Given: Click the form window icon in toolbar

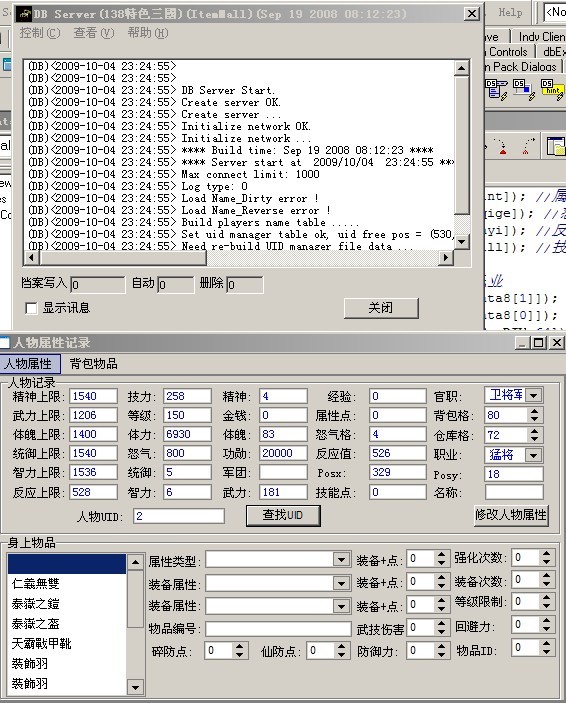Looking at the screenshot, I should (x=556, y=146).
